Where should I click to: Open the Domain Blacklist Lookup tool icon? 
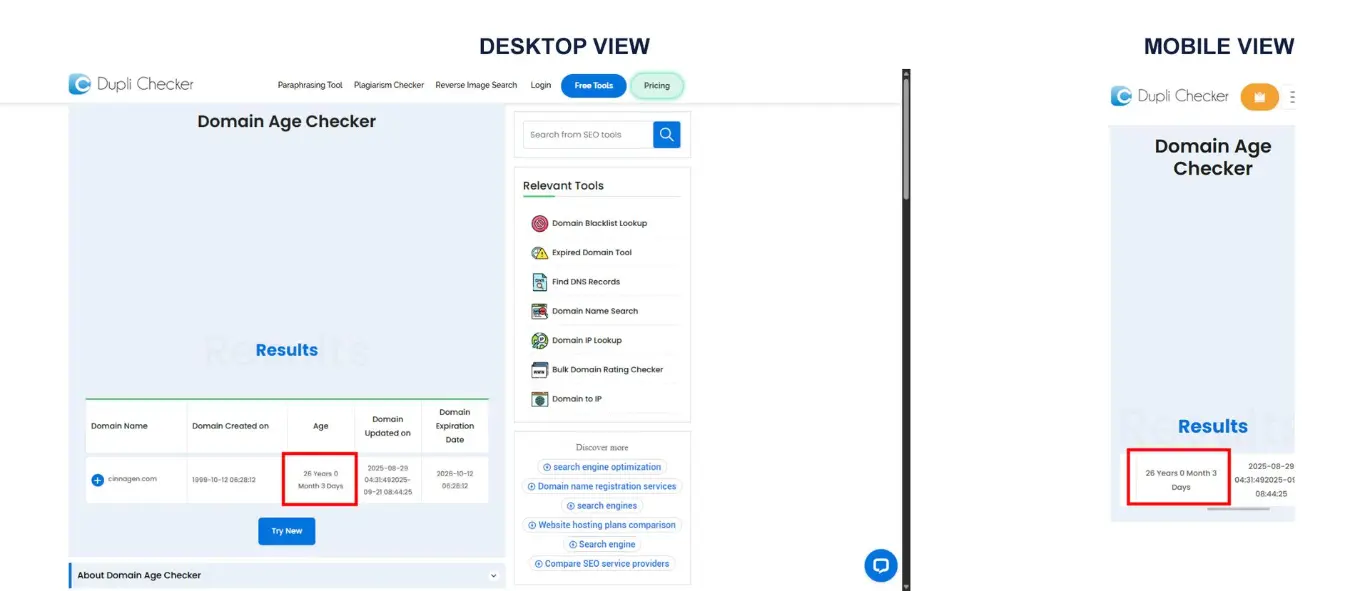(539, 224)
